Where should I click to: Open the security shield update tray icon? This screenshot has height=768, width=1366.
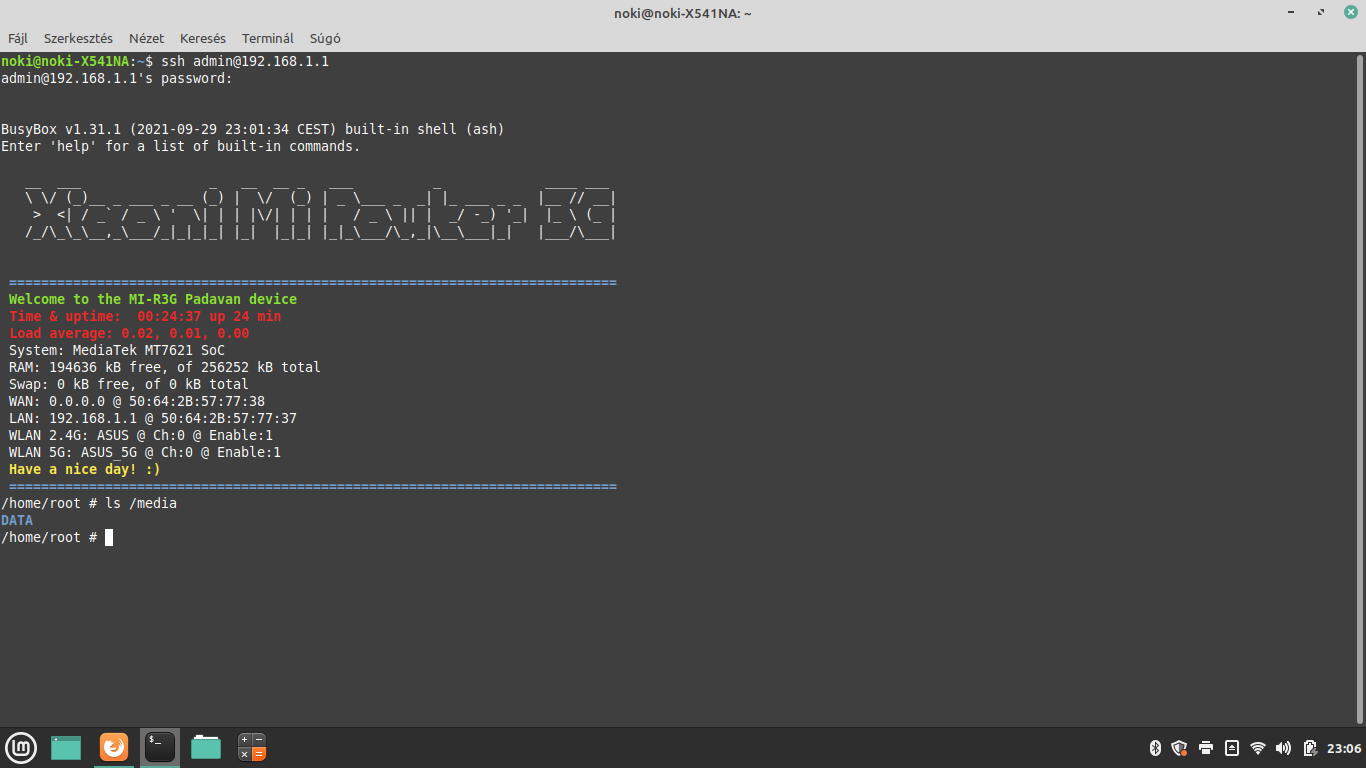(1179, 748)
